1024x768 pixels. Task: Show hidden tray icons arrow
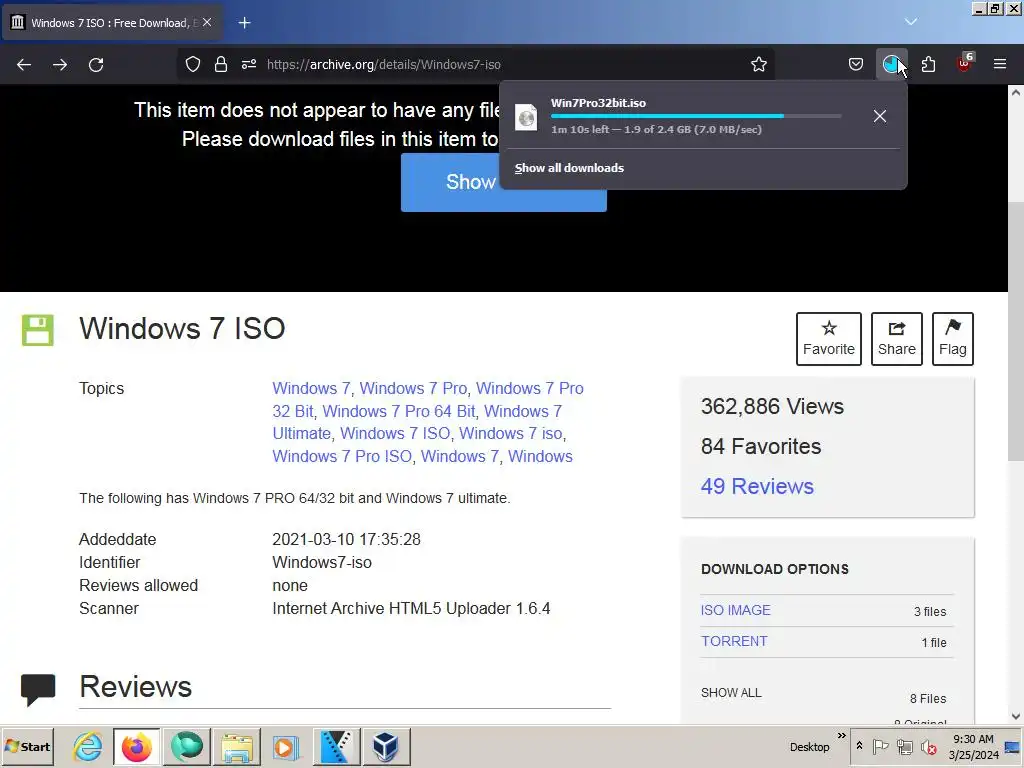tap(859, 746)
